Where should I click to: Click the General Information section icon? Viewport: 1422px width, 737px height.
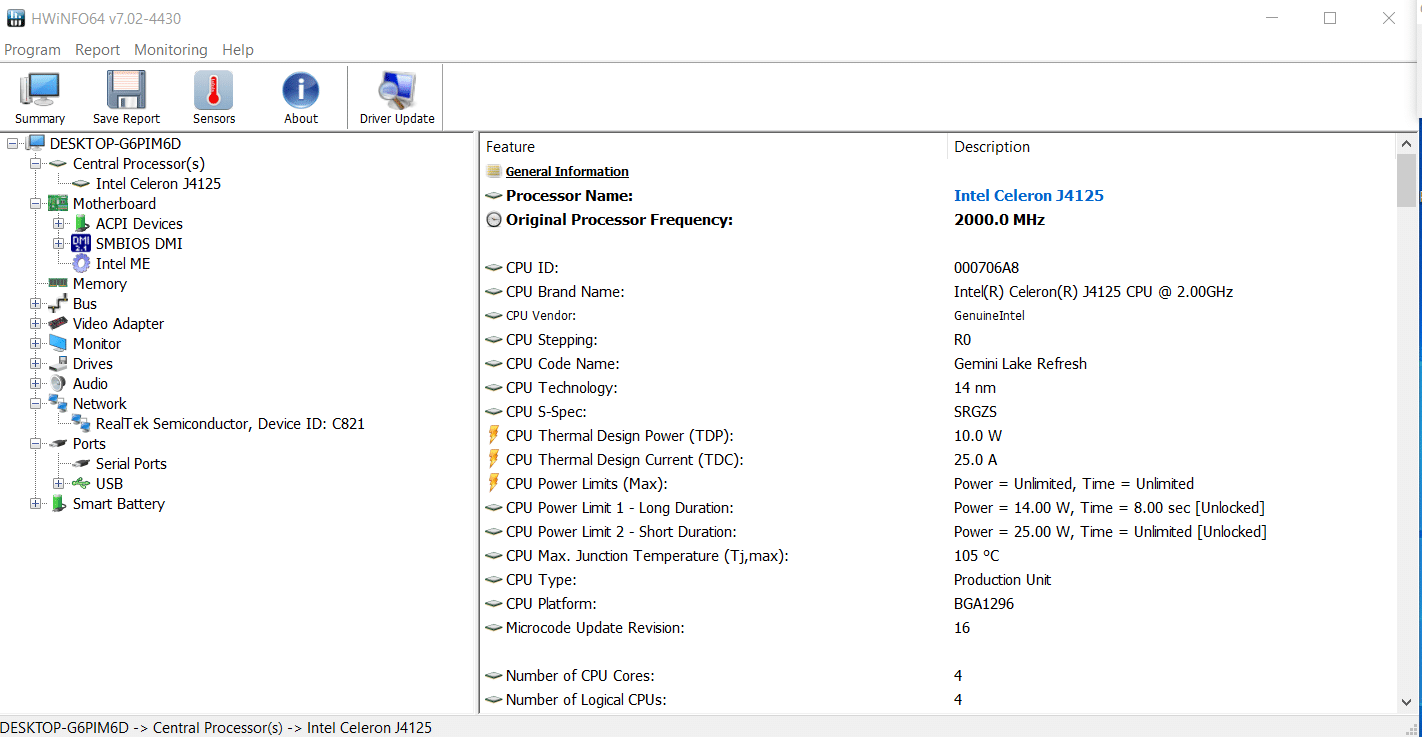point(494,171)
